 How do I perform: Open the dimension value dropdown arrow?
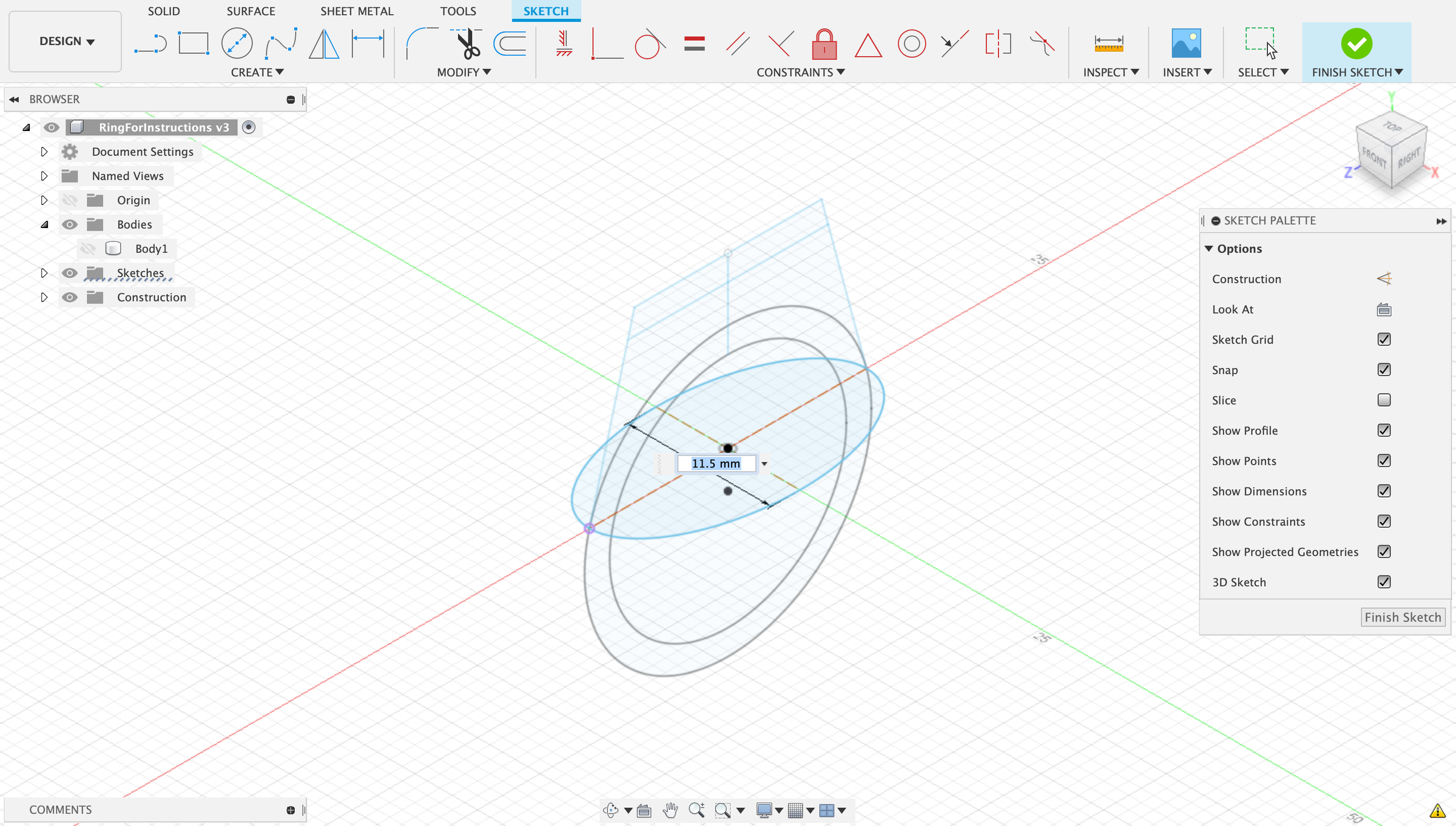click(x=765, y=463)
